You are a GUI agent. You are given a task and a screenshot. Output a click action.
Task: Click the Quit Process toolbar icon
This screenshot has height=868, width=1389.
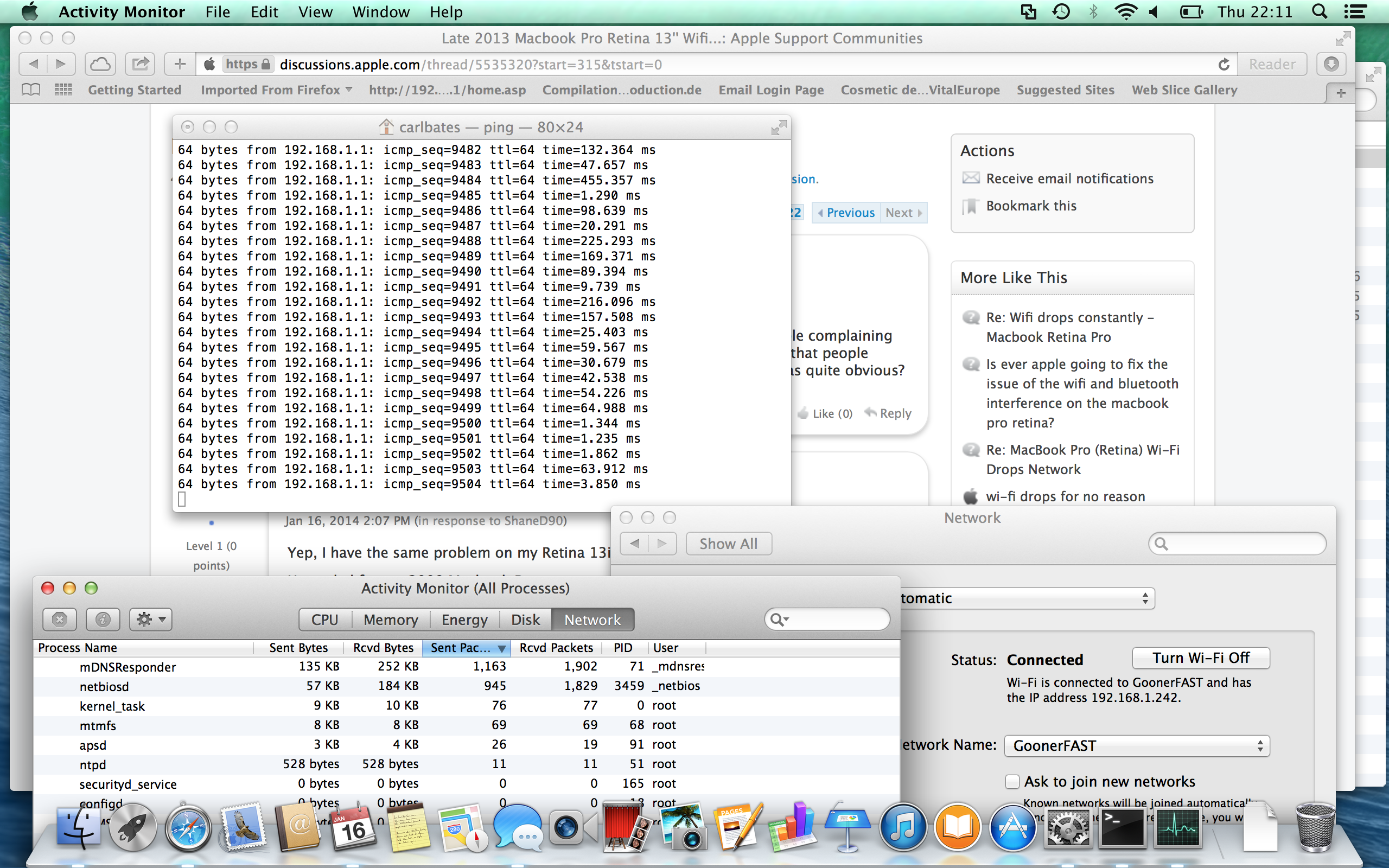pyautogui.click(x=60, y=620)
